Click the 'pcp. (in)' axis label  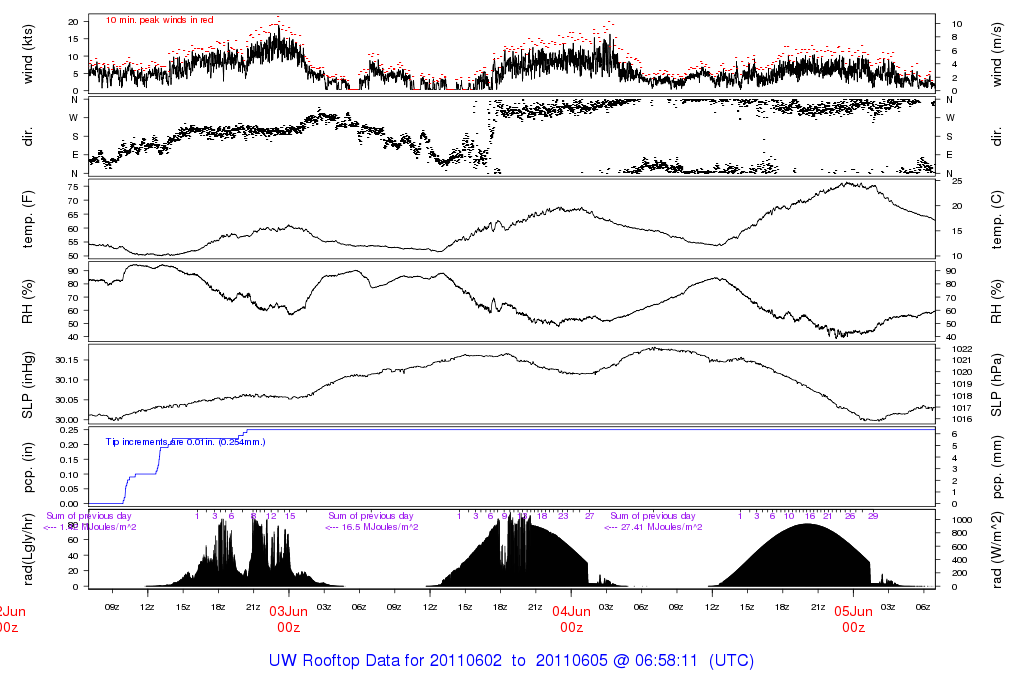27,468
